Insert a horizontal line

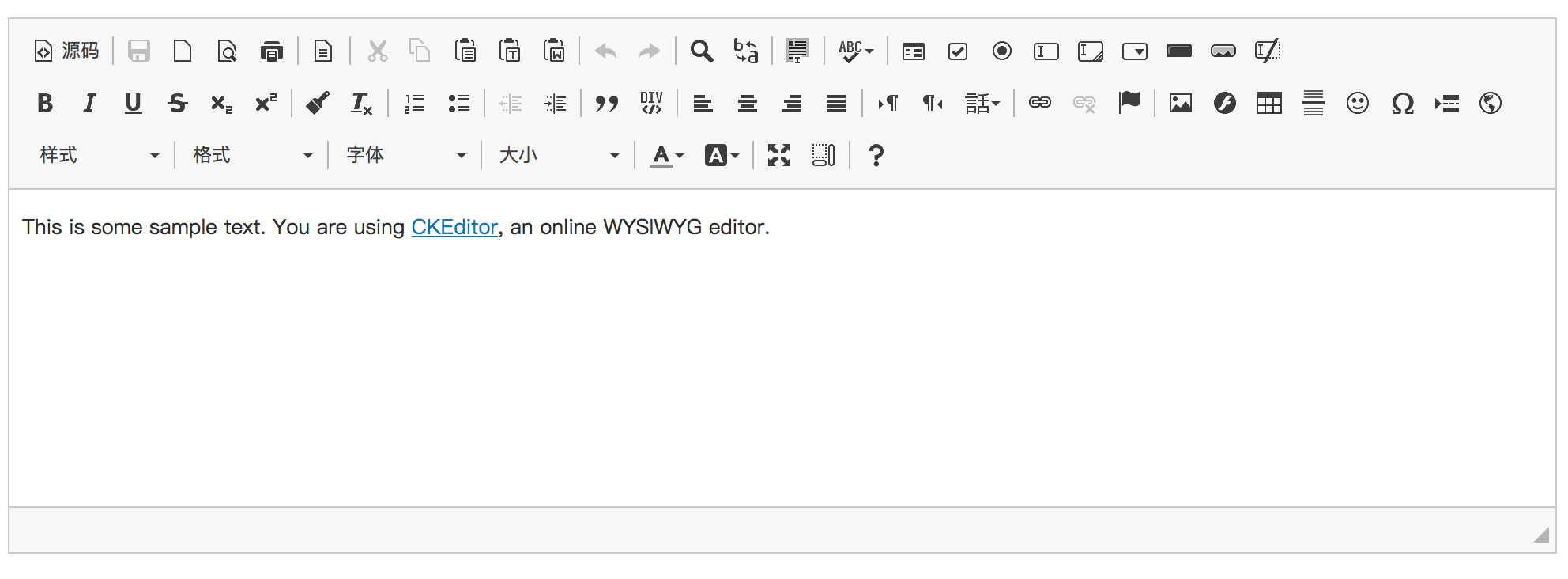pyautogui.click(x=1314, y=104)
